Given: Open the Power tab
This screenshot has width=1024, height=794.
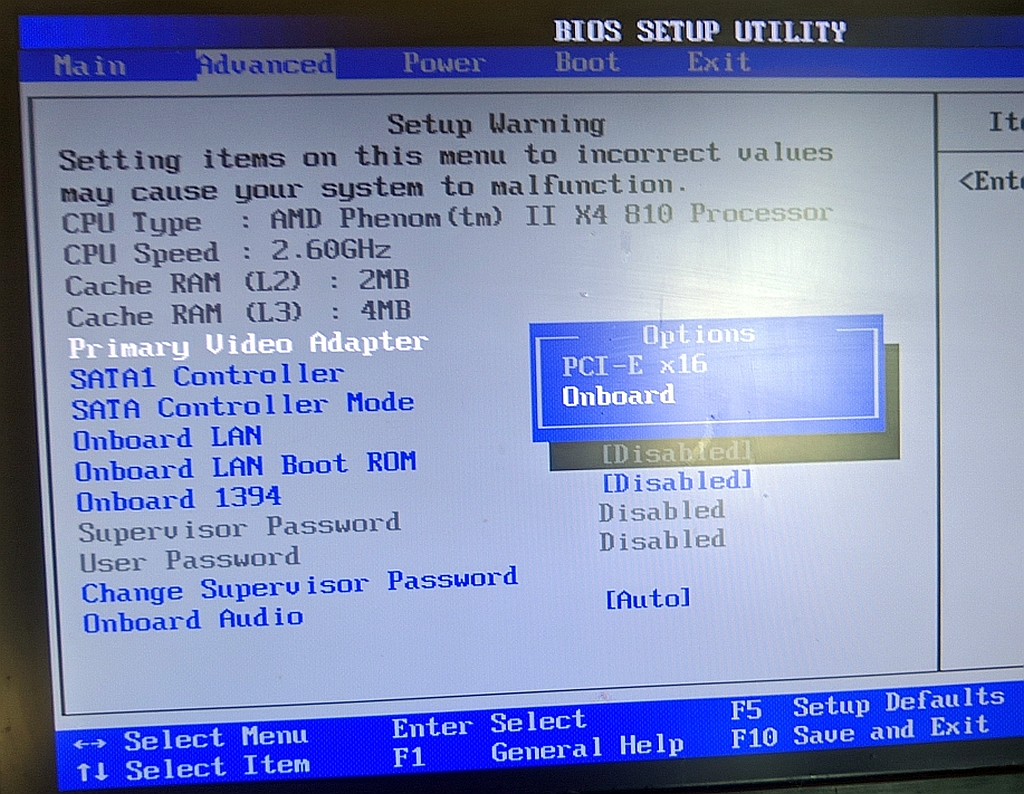Looking at the screenshot, I should pos(443,63).
